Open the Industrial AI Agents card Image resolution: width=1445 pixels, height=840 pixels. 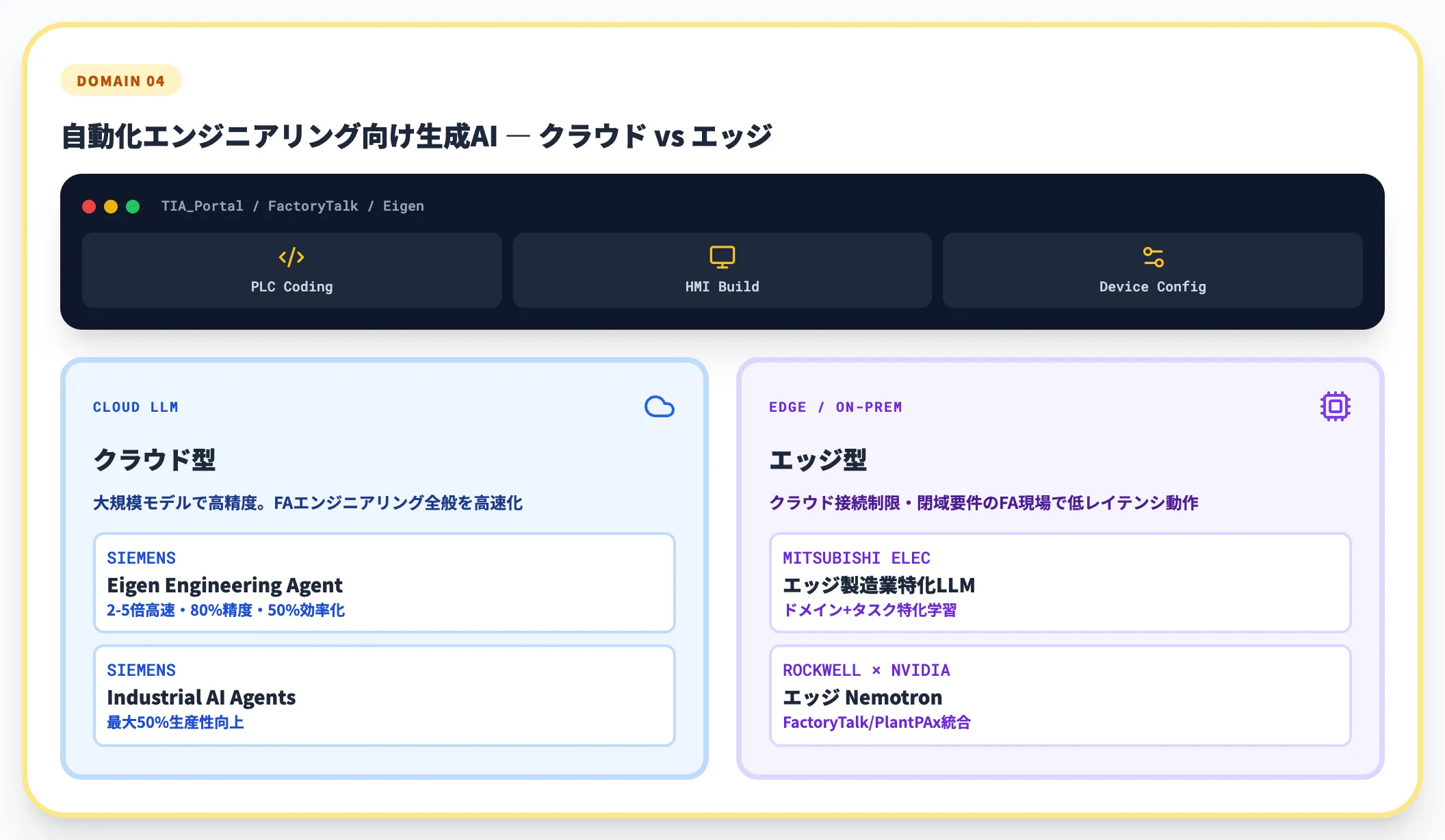(x=385, y=695)
